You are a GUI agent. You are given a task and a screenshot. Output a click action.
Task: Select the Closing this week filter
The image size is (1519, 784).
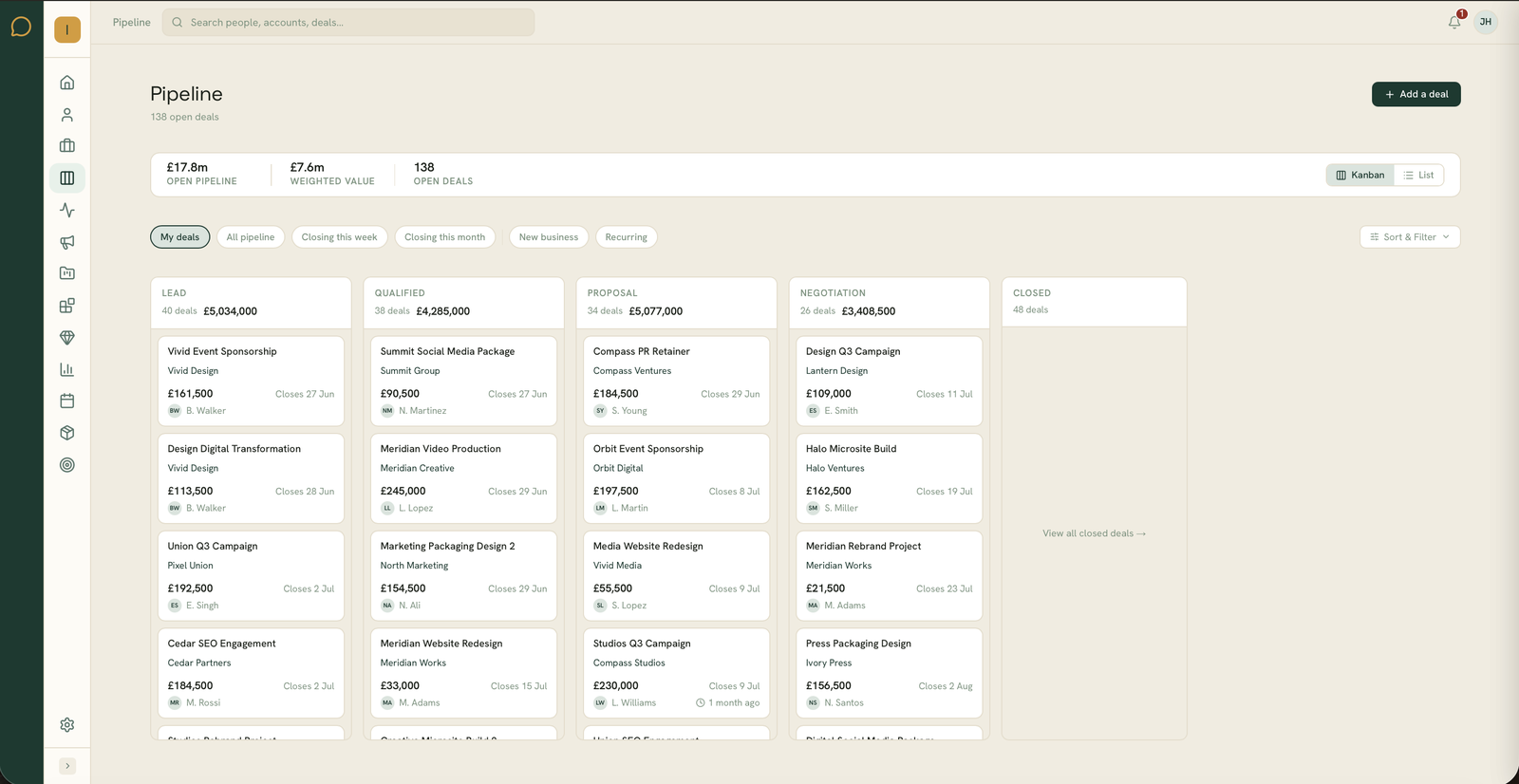pyautogui.click(x=339, y=237)
